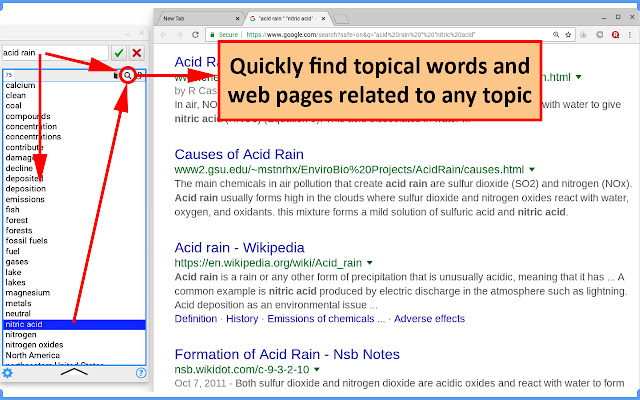Click the green checkmark confirm button
Screen dimensions: 640x400
[x=119, y=53]
